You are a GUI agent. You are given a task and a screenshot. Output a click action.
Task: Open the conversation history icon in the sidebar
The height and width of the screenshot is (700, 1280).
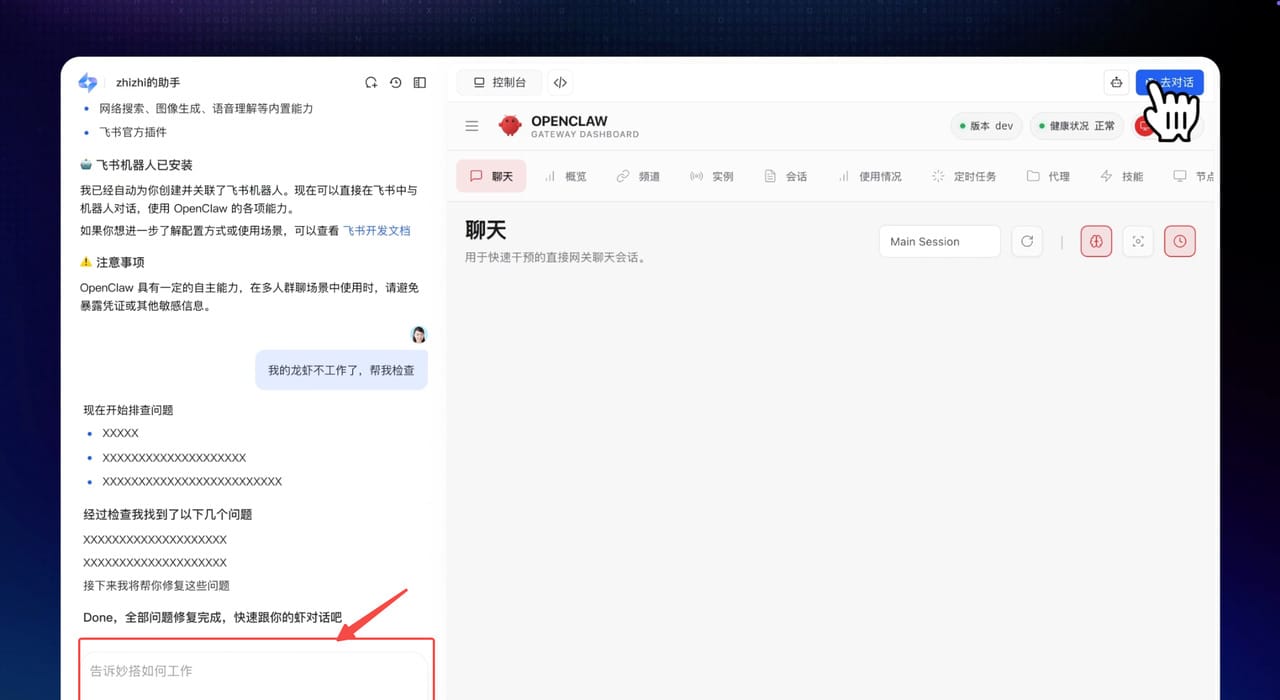395,82
